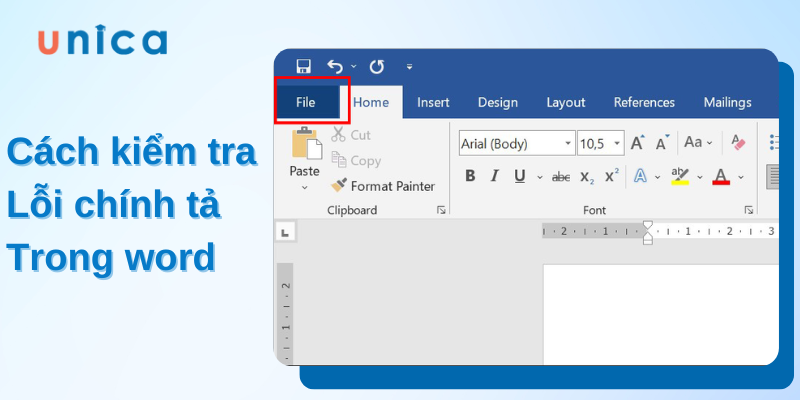This screenshot has width=800, height=400.
Task: Click the Undo arrow icon
Action: coord(335,66)
